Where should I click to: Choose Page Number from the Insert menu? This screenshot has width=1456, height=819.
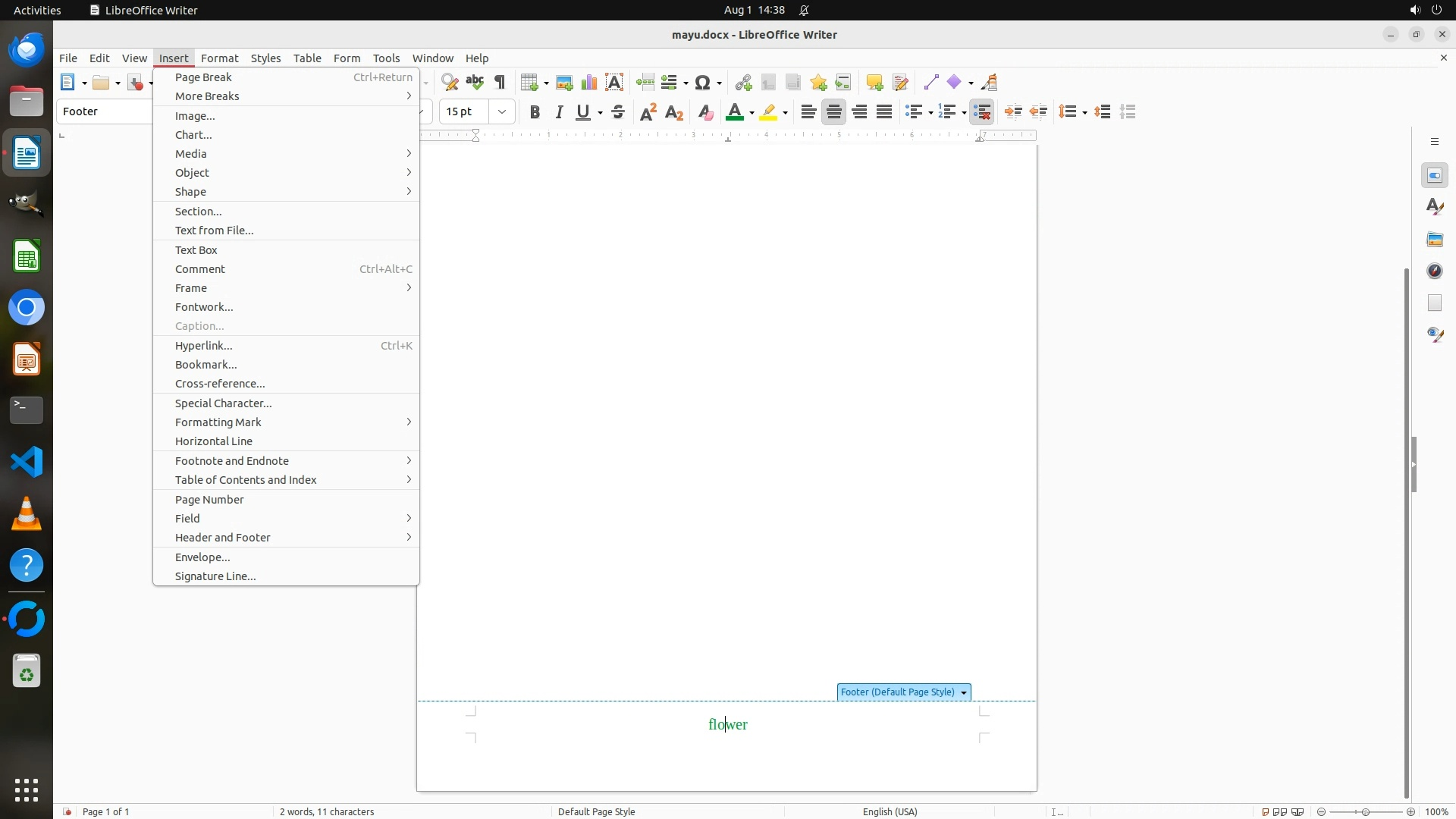(x=209, y=500)
